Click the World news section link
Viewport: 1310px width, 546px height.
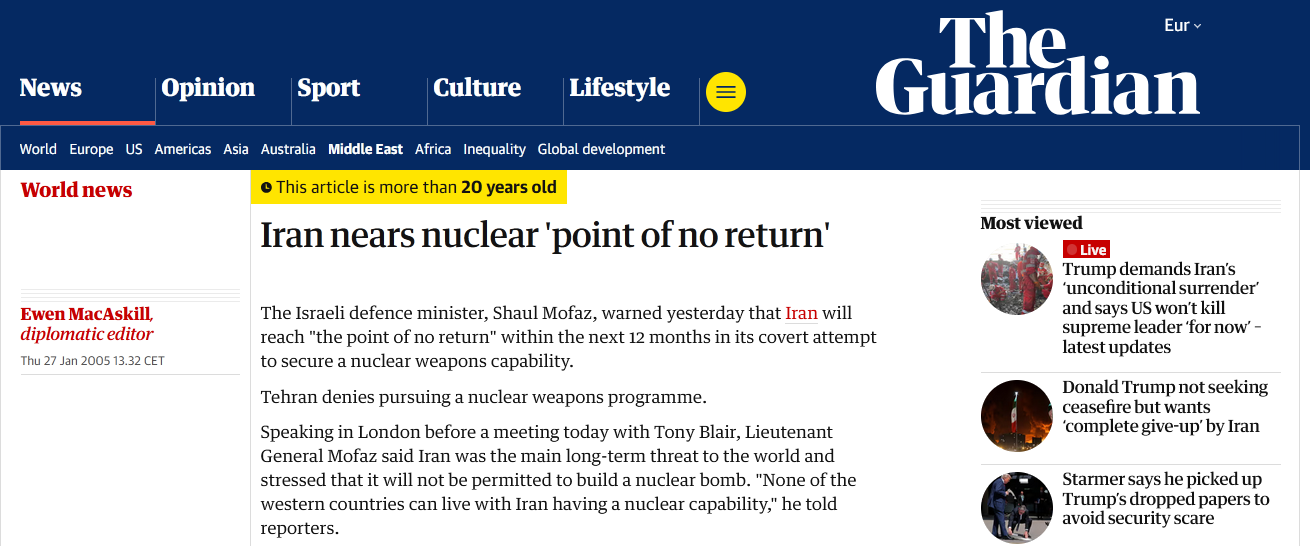point(76,190)
